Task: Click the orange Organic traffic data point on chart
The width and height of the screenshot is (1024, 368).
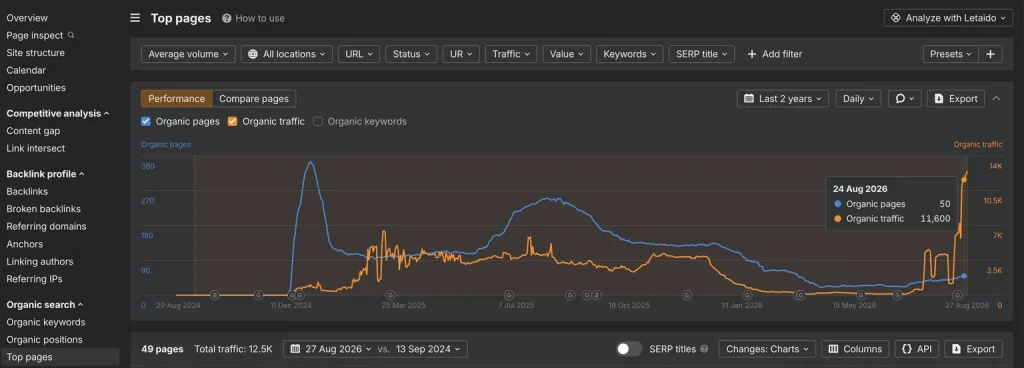Action: pyautogui.click(x=964, y=179)
